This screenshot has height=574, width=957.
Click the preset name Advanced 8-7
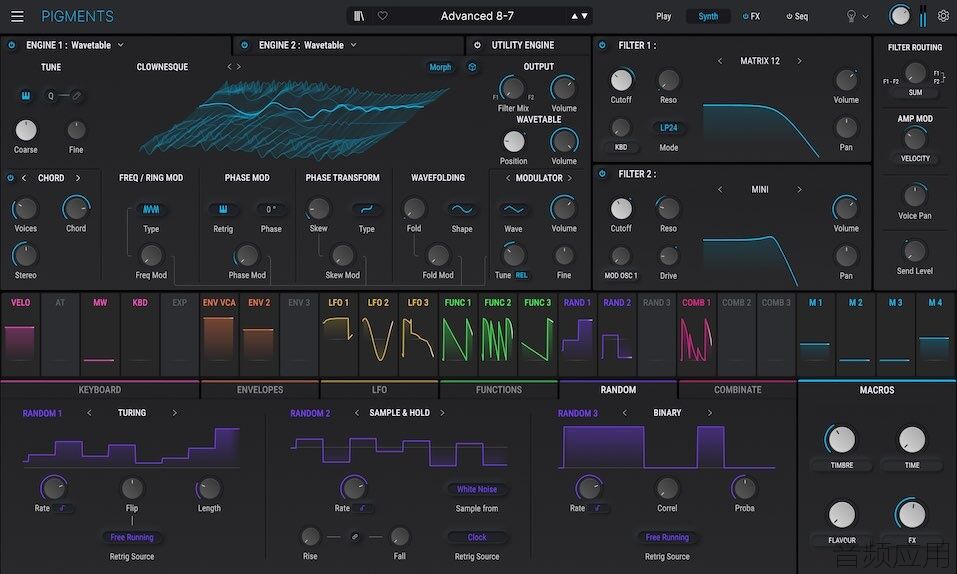point(477,16)
